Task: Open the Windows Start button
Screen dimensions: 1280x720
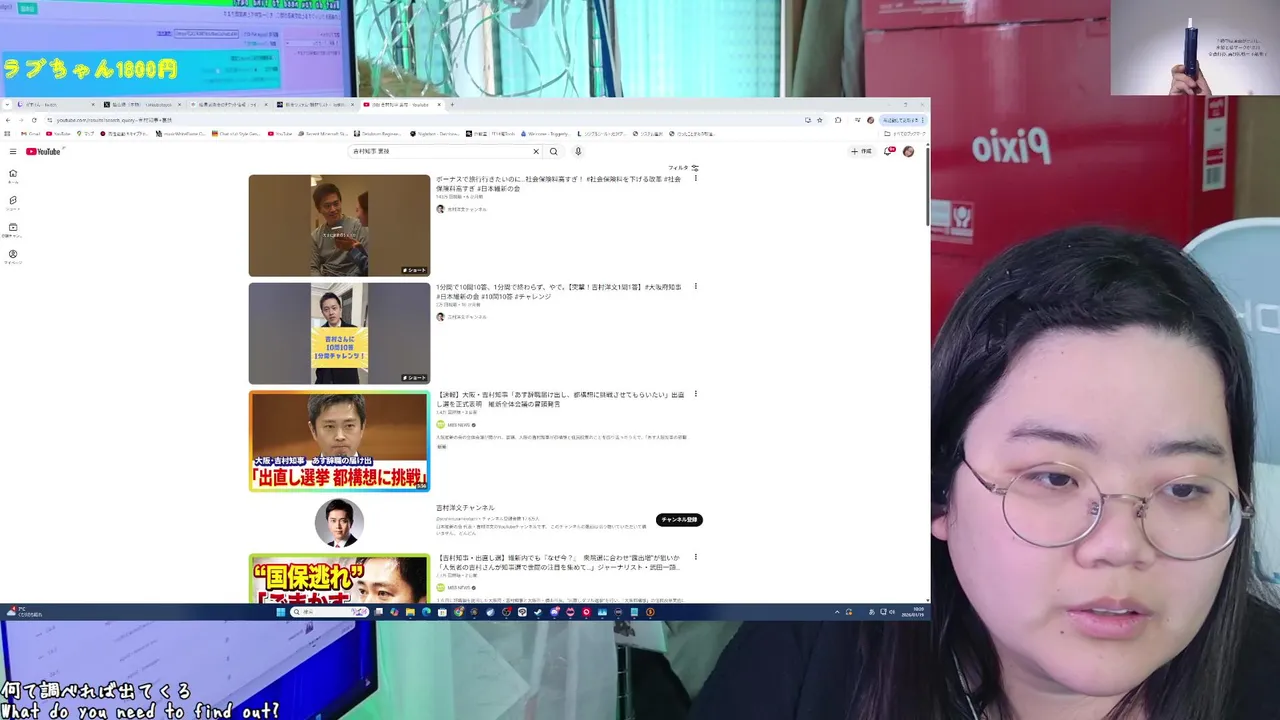Action: (x=281, y=612)
